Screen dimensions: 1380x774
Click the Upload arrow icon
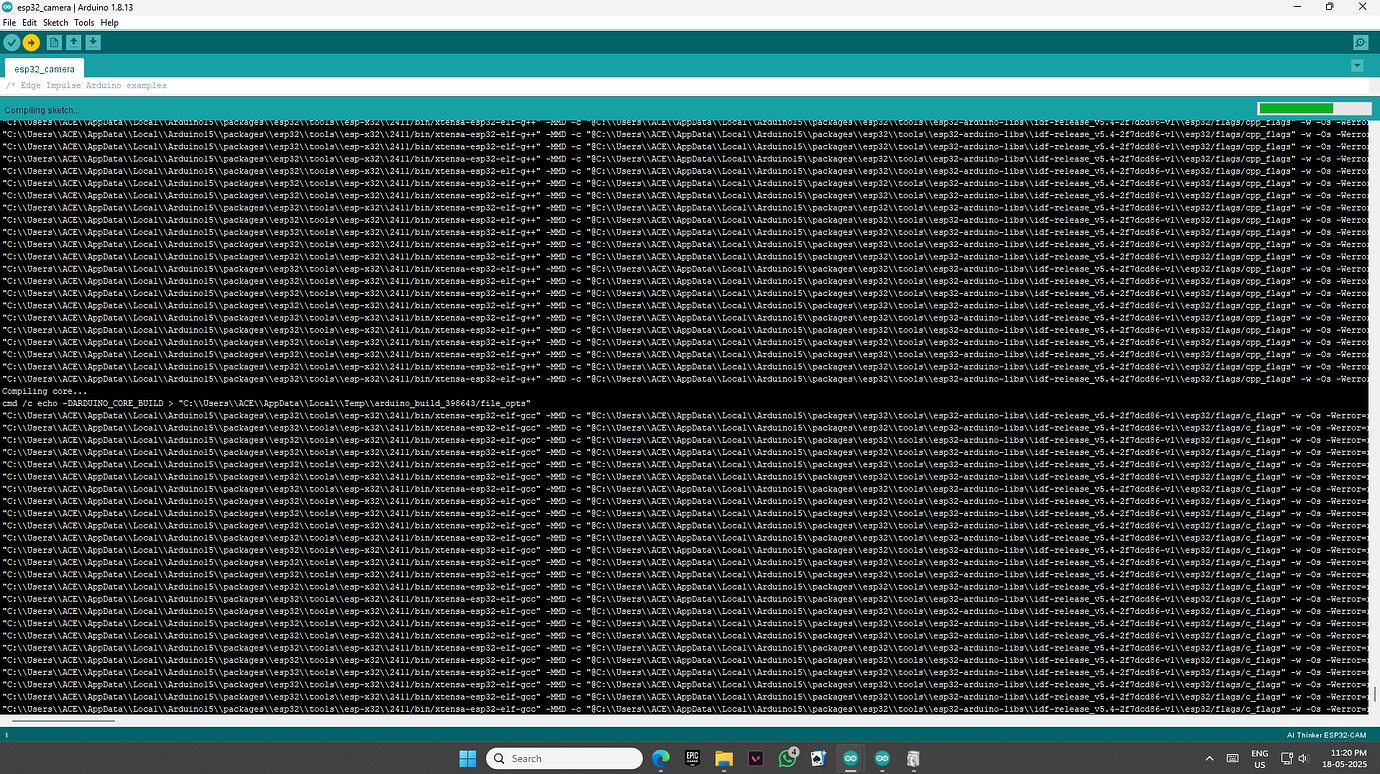(x=31, y=42)
